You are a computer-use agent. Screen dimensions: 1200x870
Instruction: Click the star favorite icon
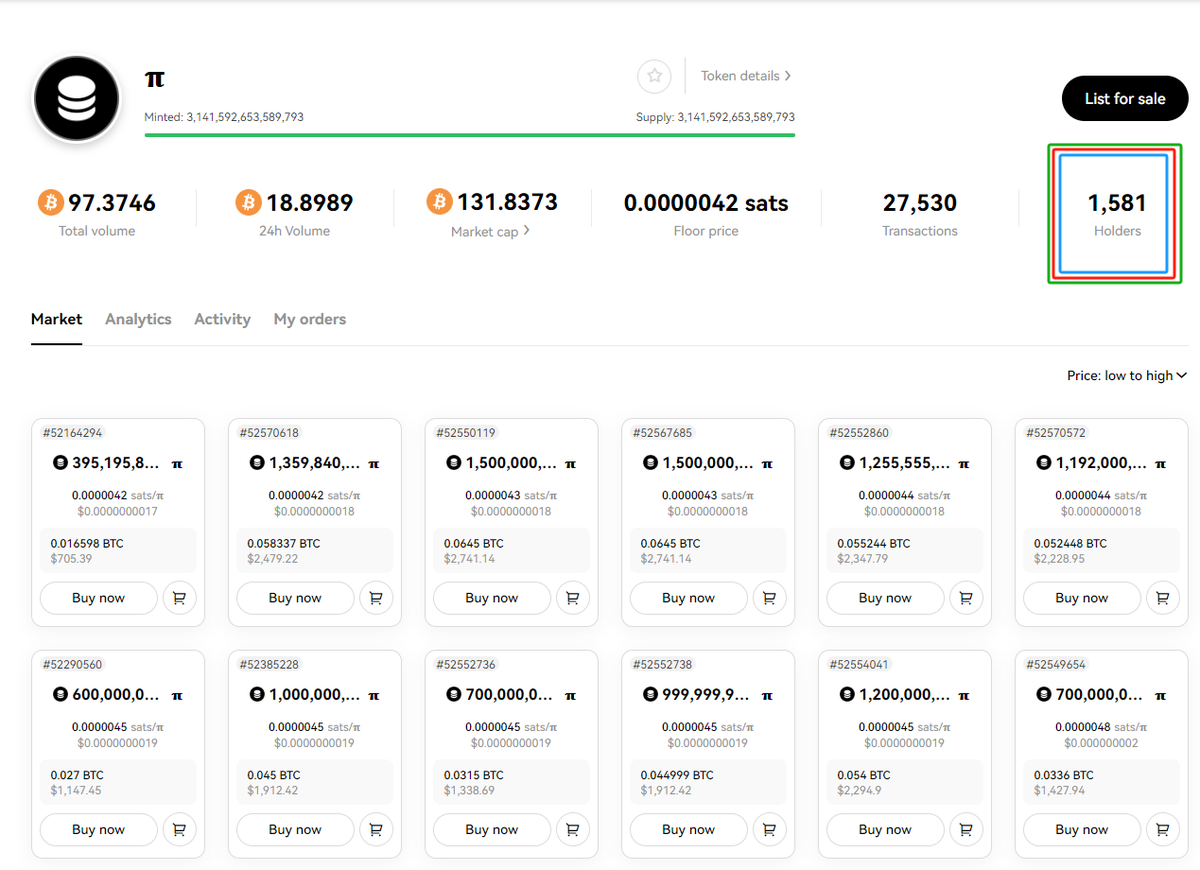click(x=654, y=76)
